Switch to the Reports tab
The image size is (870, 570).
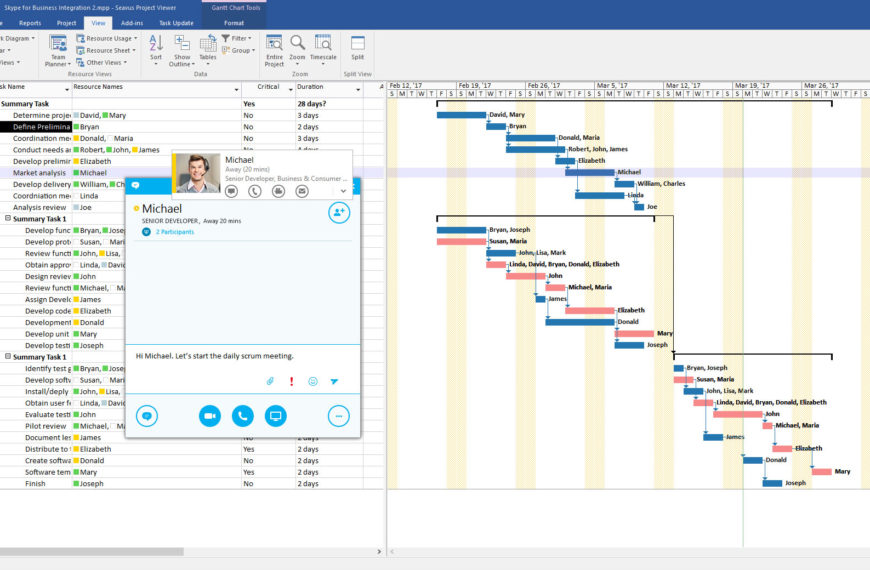(30, 23)
